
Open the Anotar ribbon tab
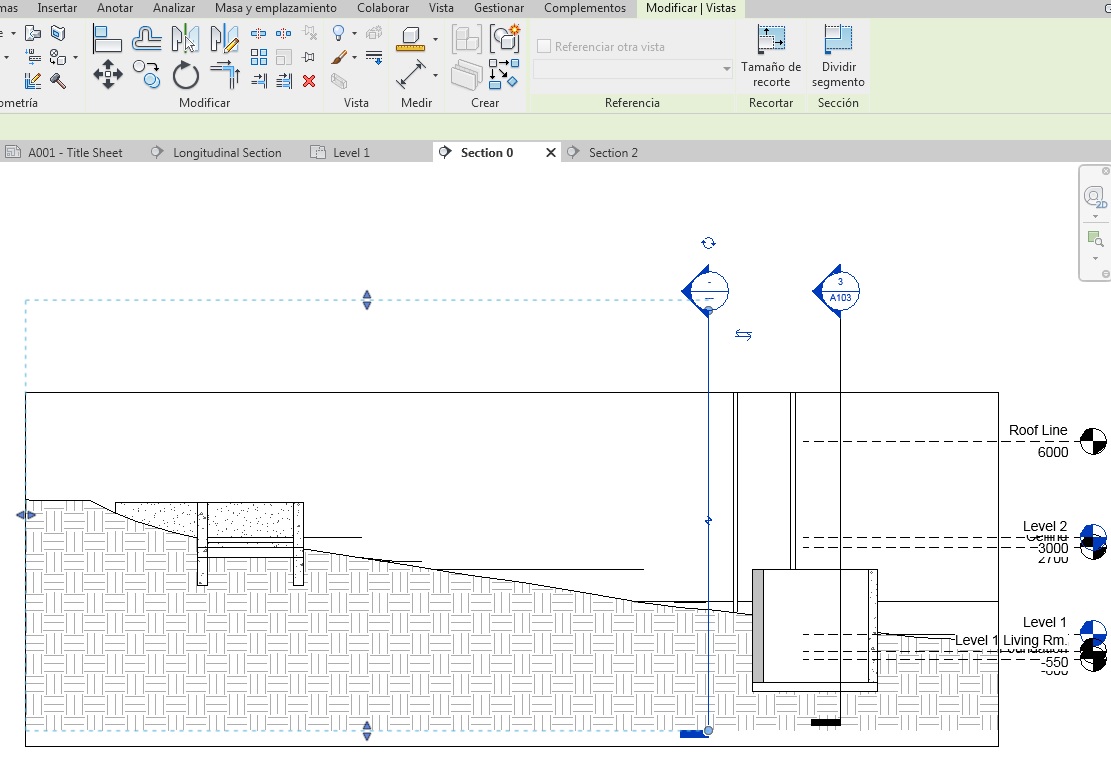tap(114, 8)
